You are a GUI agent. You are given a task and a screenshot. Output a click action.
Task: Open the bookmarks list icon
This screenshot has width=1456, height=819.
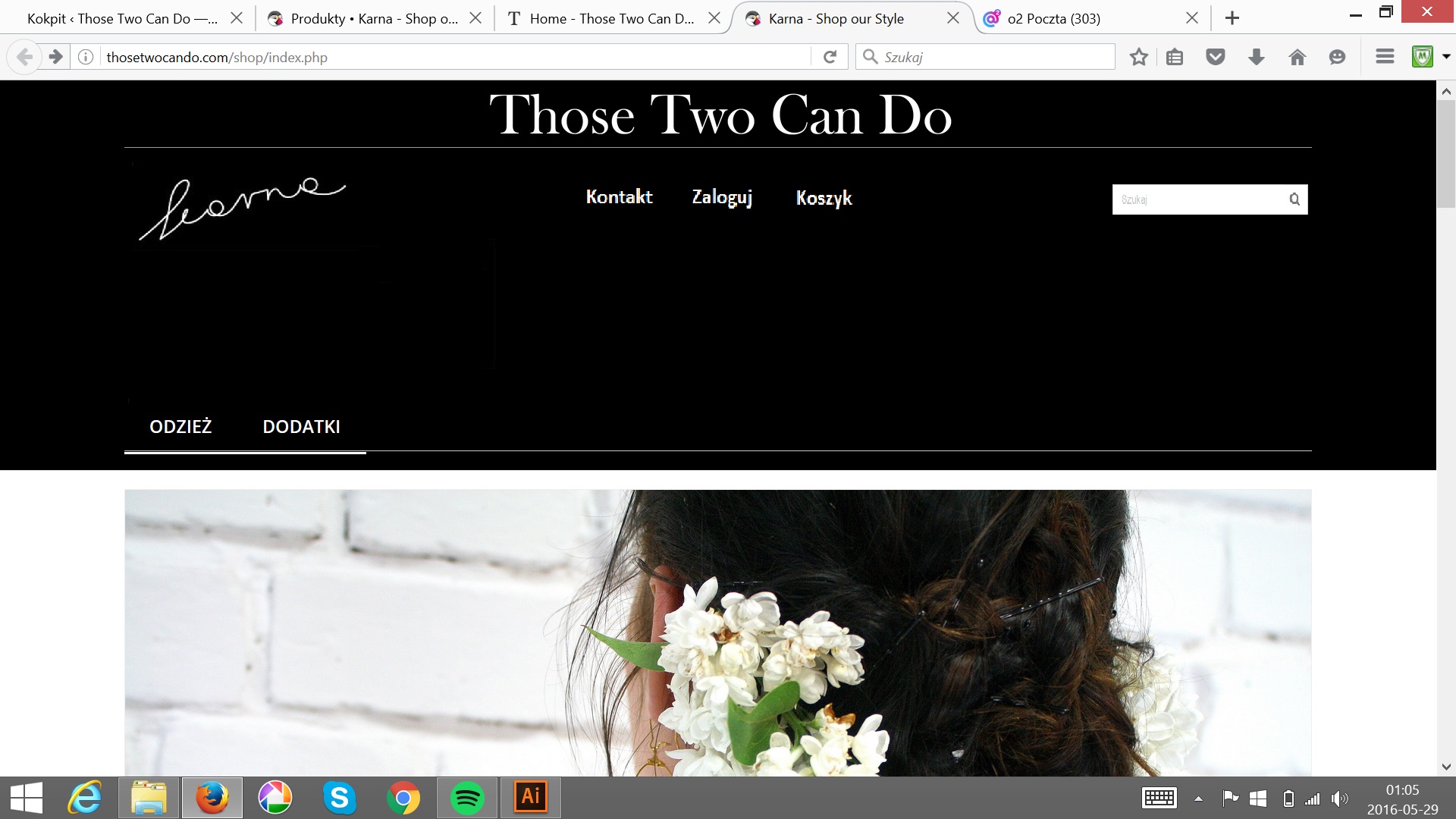point(1175,57)
